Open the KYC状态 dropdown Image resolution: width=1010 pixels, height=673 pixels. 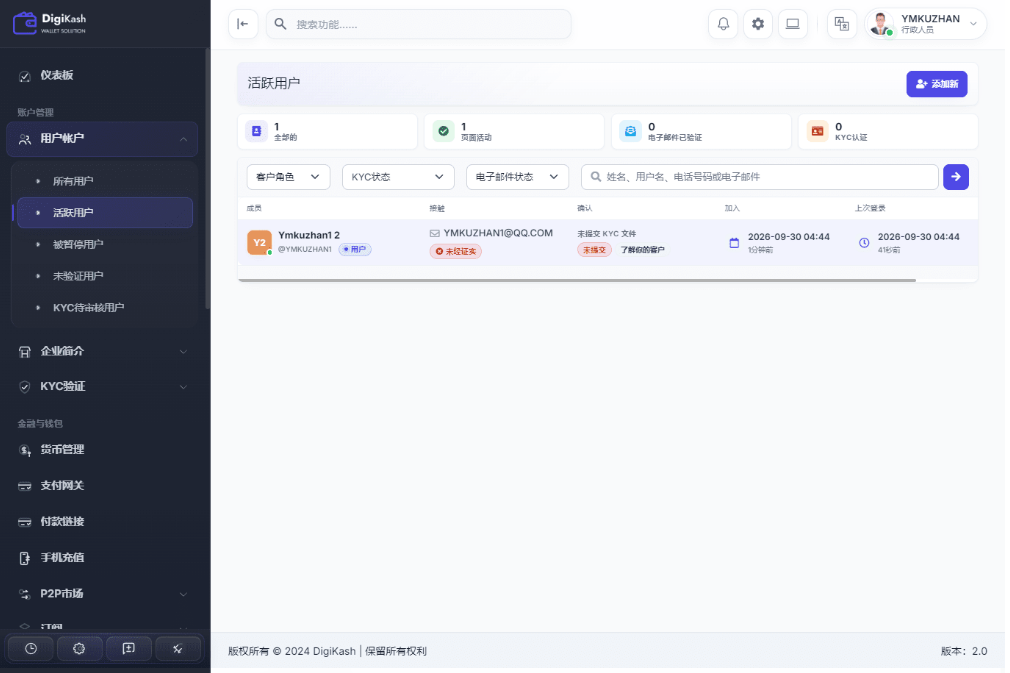pyautogui.click(x=398, y=176)
